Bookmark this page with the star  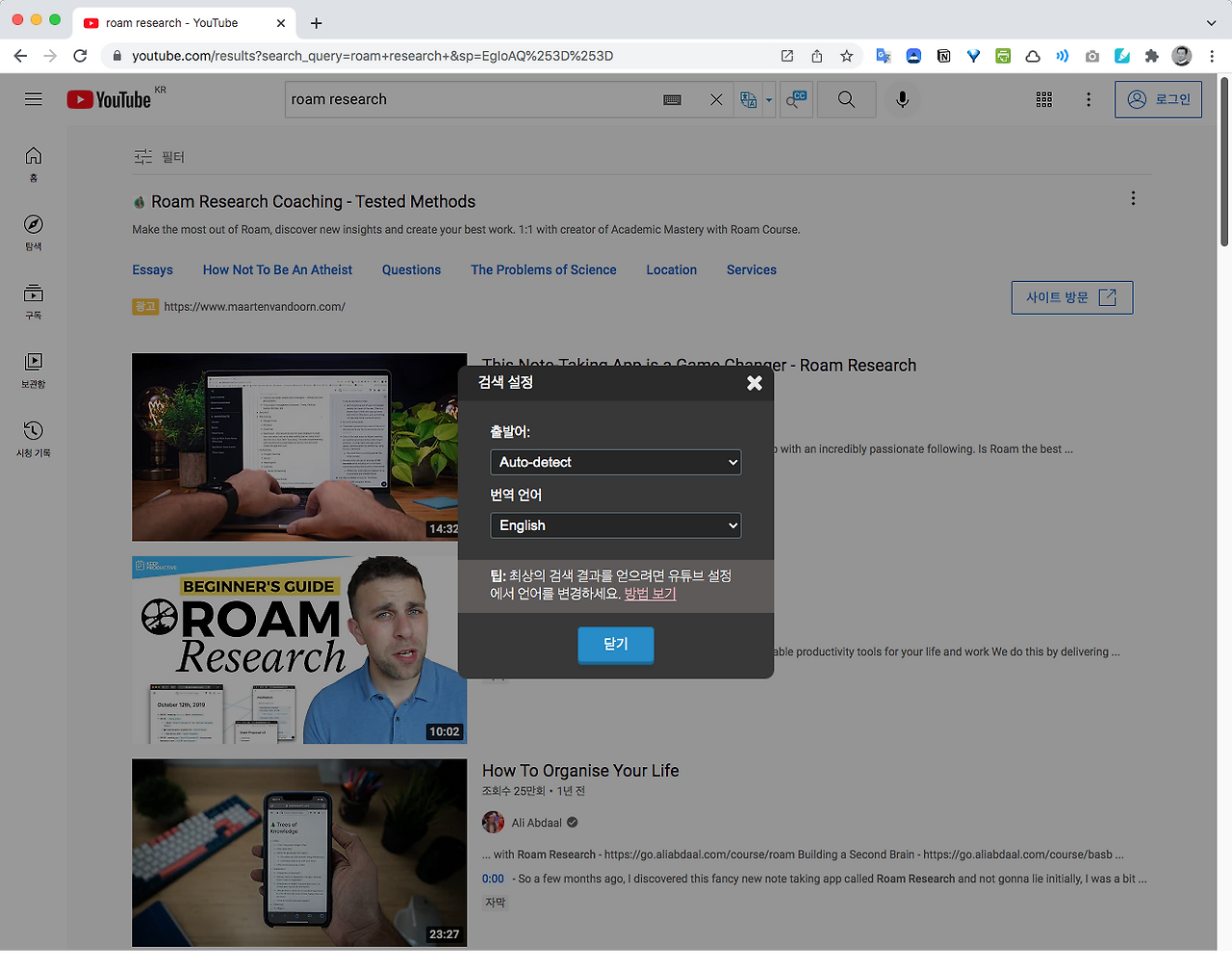pyautogui.click(x=847, y=56)
